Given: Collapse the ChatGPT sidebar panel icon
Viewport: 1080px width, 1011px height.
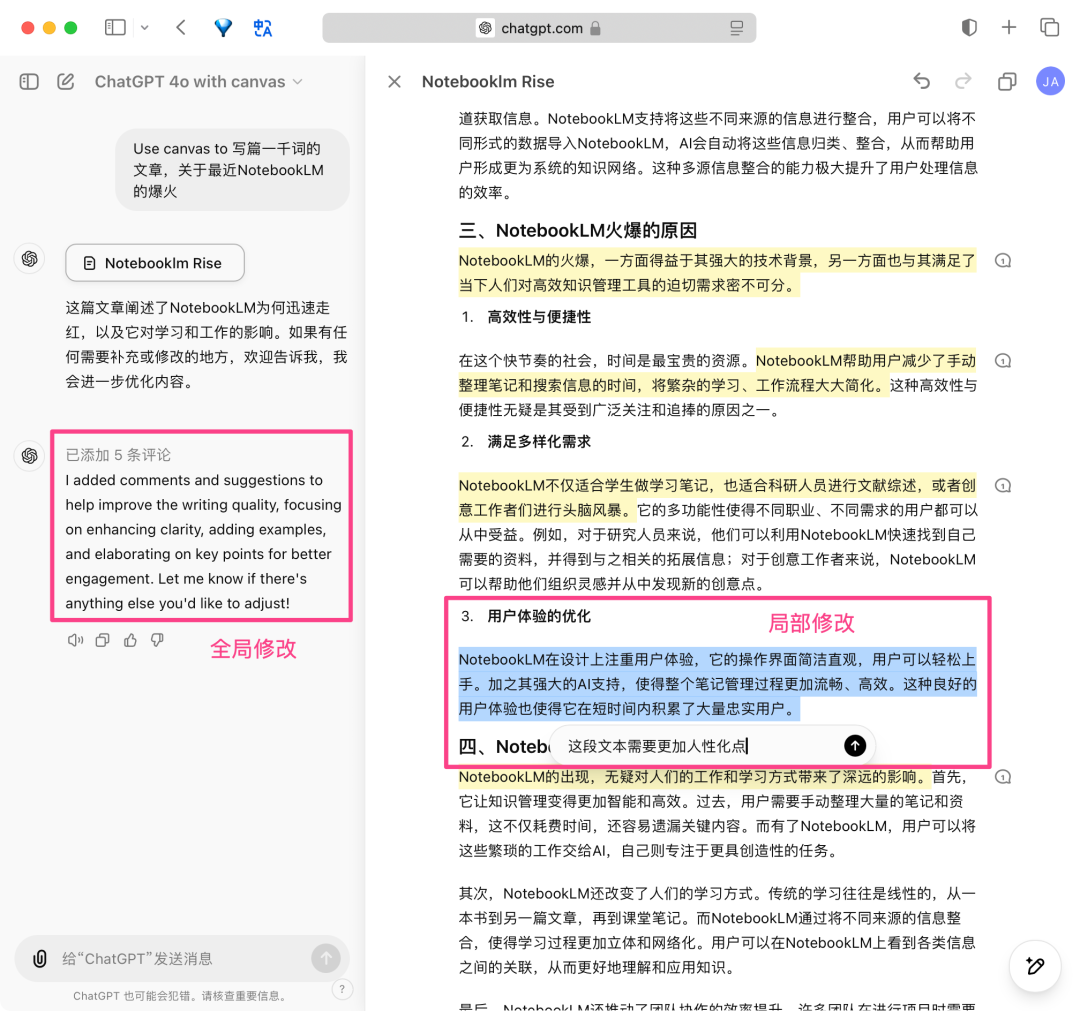Looking at the screenshot, I should click(x=29, y=82).
